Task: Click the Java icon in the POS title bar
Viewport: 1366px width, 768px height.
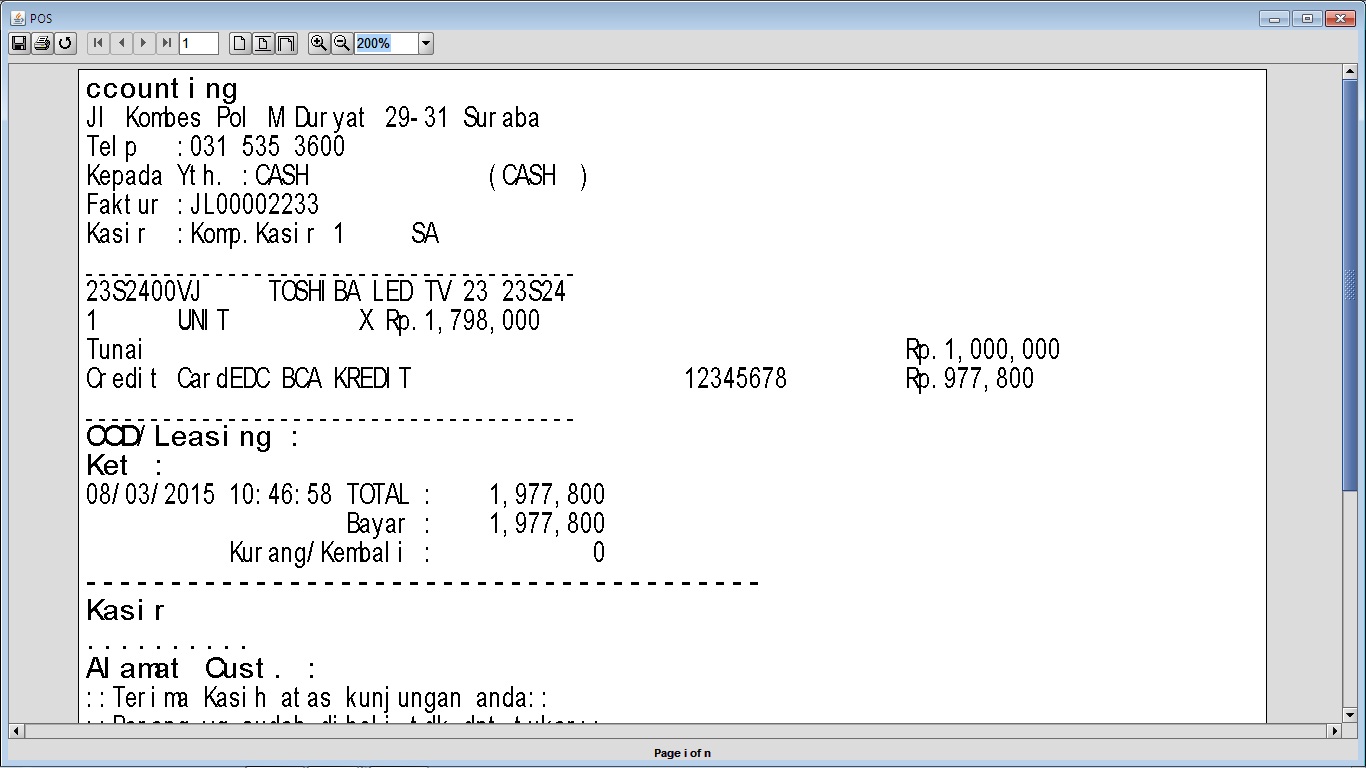Action: (17, 18)
